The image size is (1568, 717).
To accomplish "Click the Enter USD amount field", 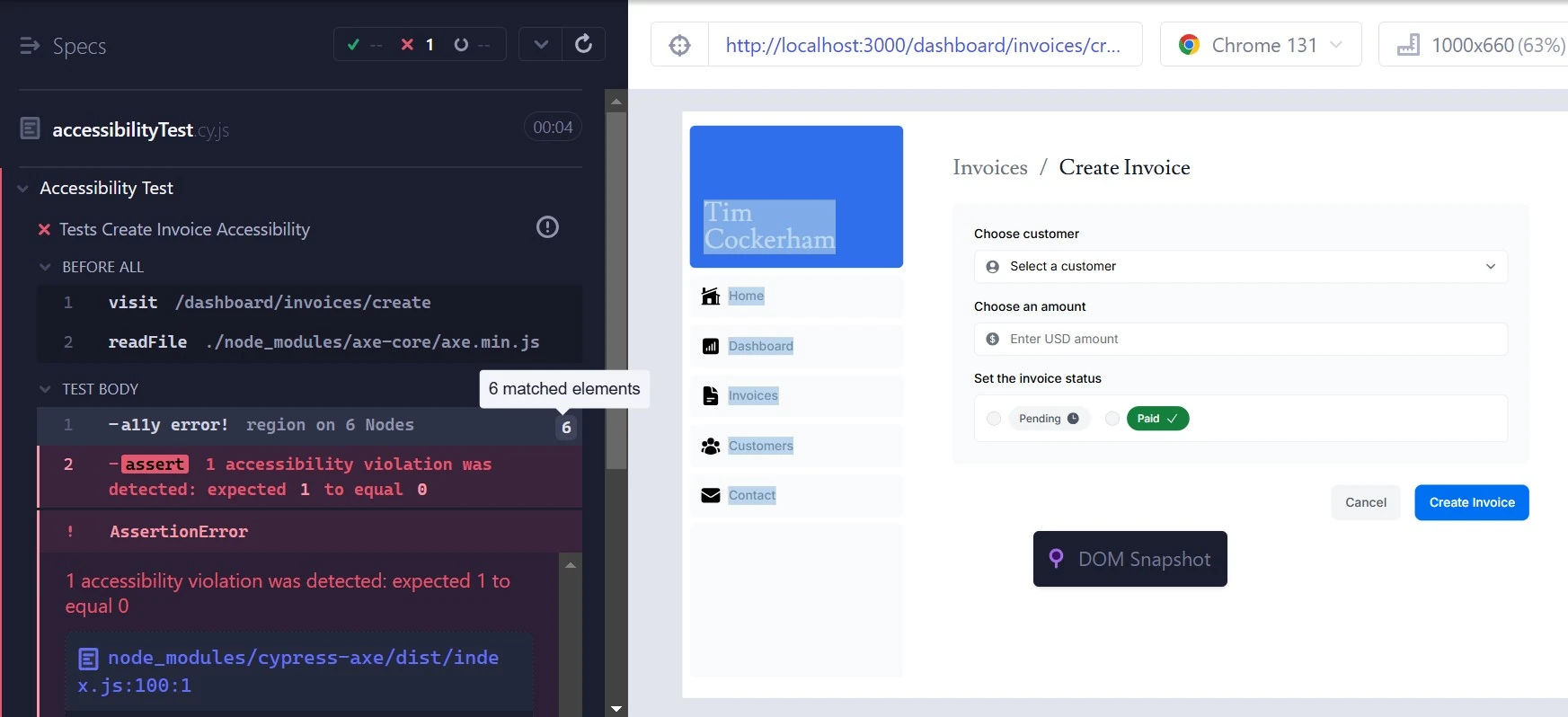I will point(1240,340).
